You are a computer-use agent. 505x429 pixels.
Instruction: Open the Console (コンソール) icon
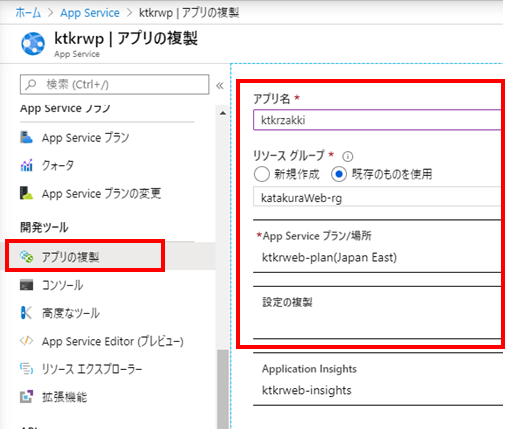[26, 285]
